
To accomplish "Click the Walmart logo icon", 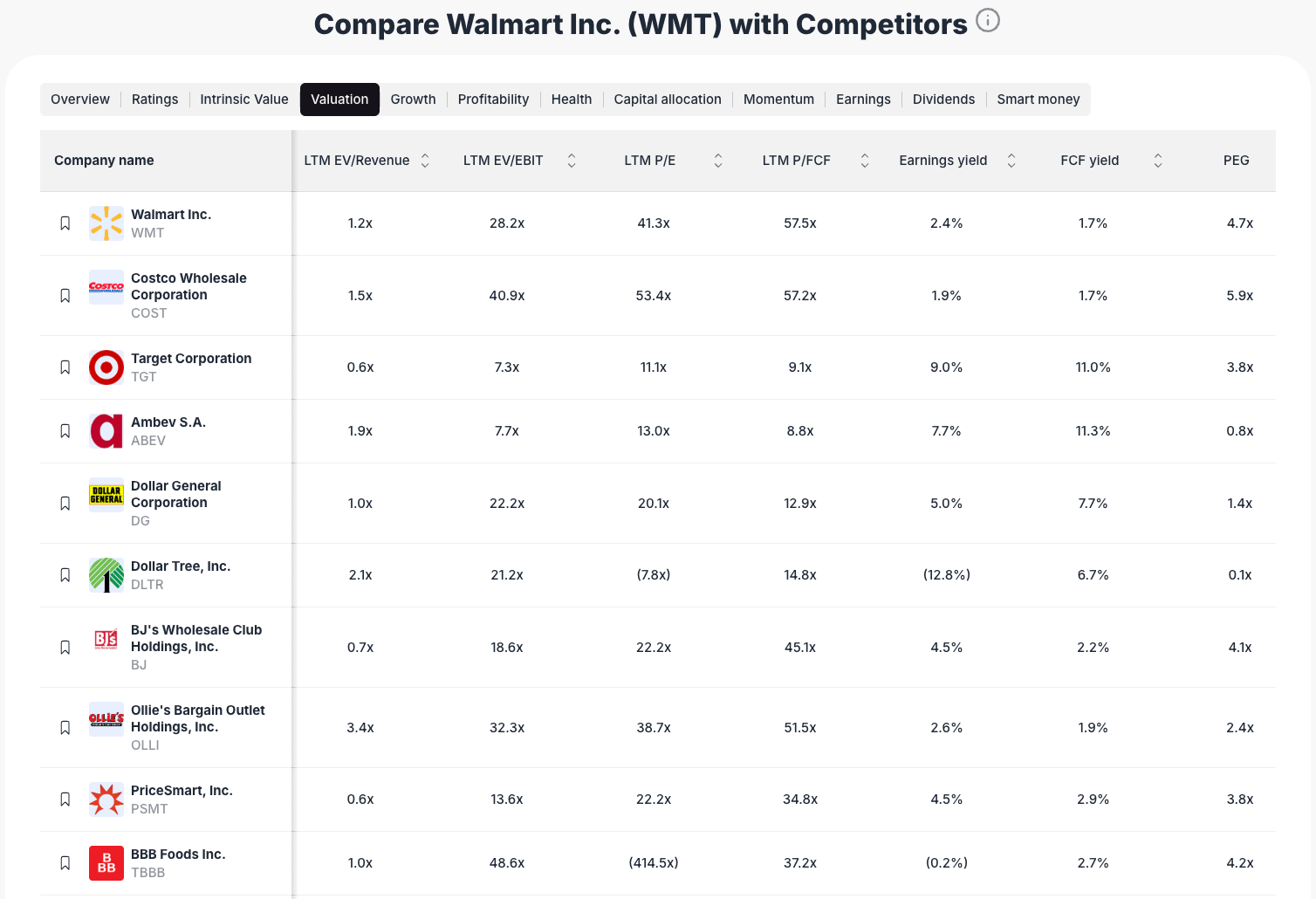I will click(106, 223).
